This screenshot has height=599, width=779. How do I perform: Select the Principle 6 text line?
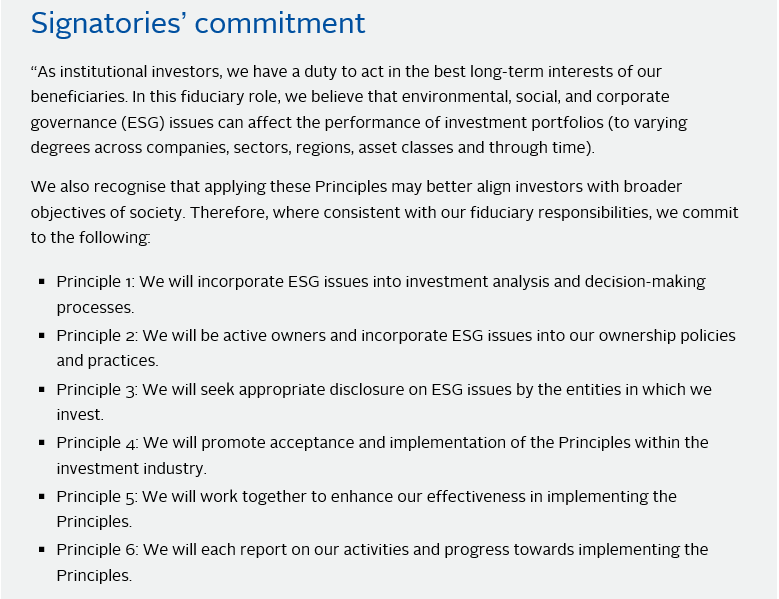(381, 549)
